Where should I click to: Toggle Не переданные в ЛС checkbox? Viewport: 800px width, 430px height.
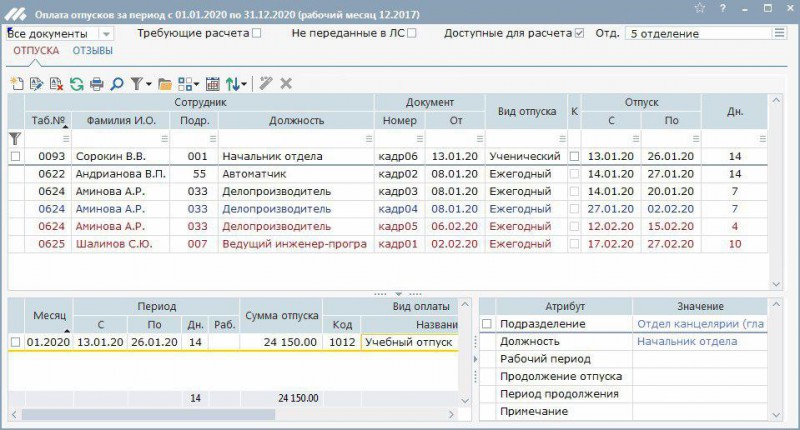tap(412, 33)
